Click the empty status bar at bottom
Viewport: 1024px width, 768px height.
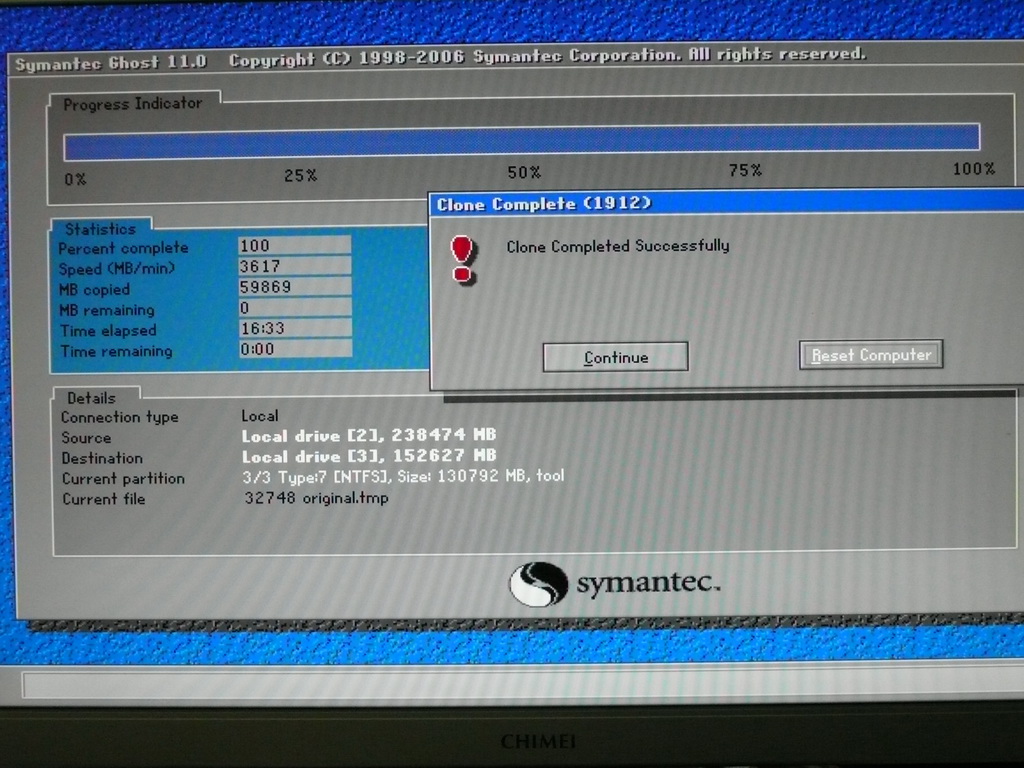[522, 682]
